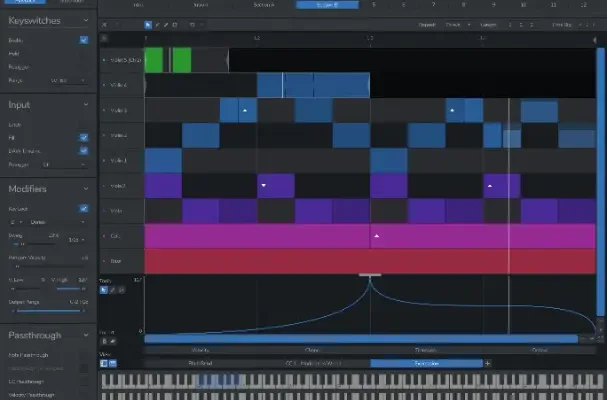Collapse the Keyswitches section
This screenshot has width=607, height=400.
(84, 20)
